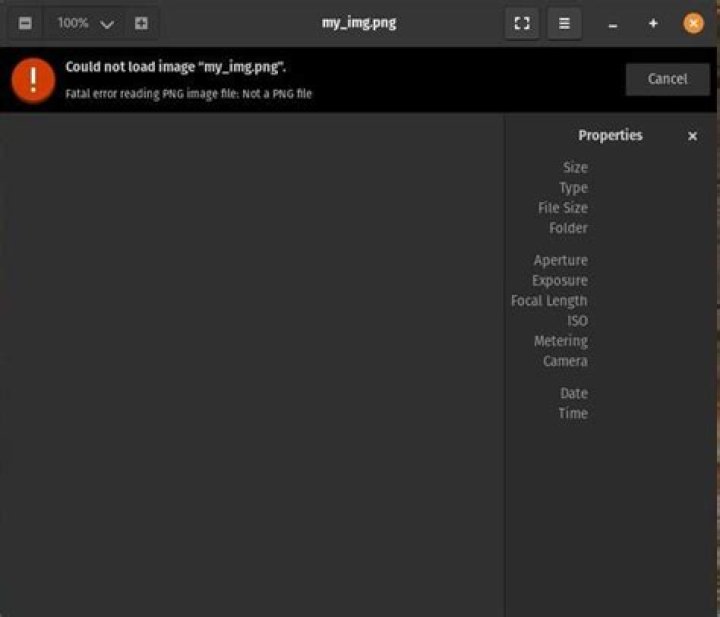The image size is (720, 617).
Task: Click the Time property label
Action: coord(573,414)
